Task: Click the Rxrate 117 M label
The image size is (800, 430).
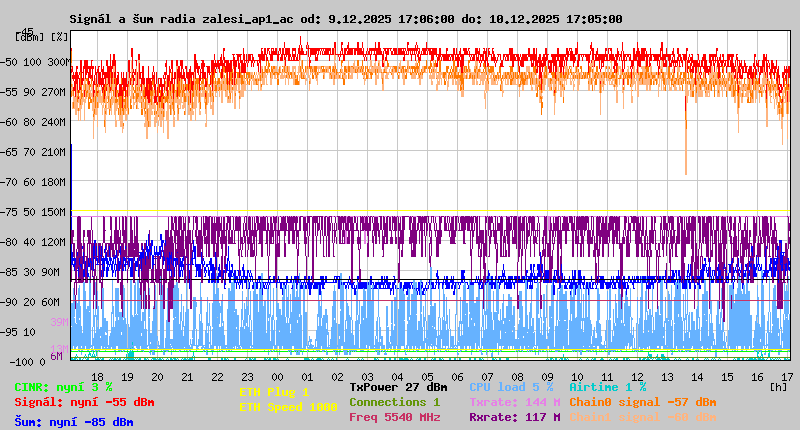Action: pyautogui.click(x=514, y=417)
